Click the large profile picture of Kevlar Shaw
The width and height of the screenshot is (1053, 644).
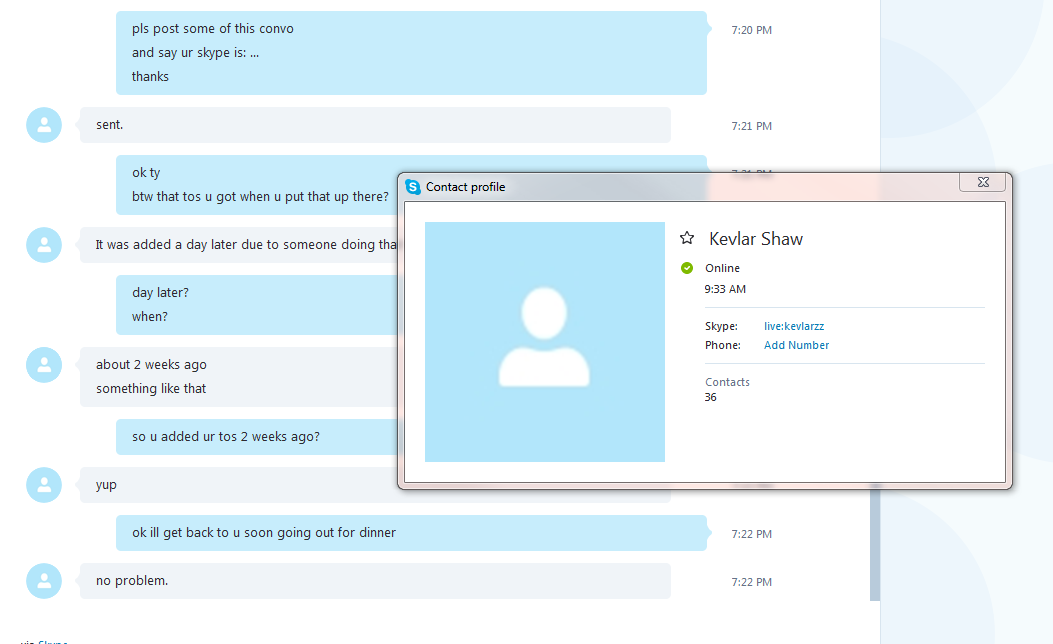[545, 342]
